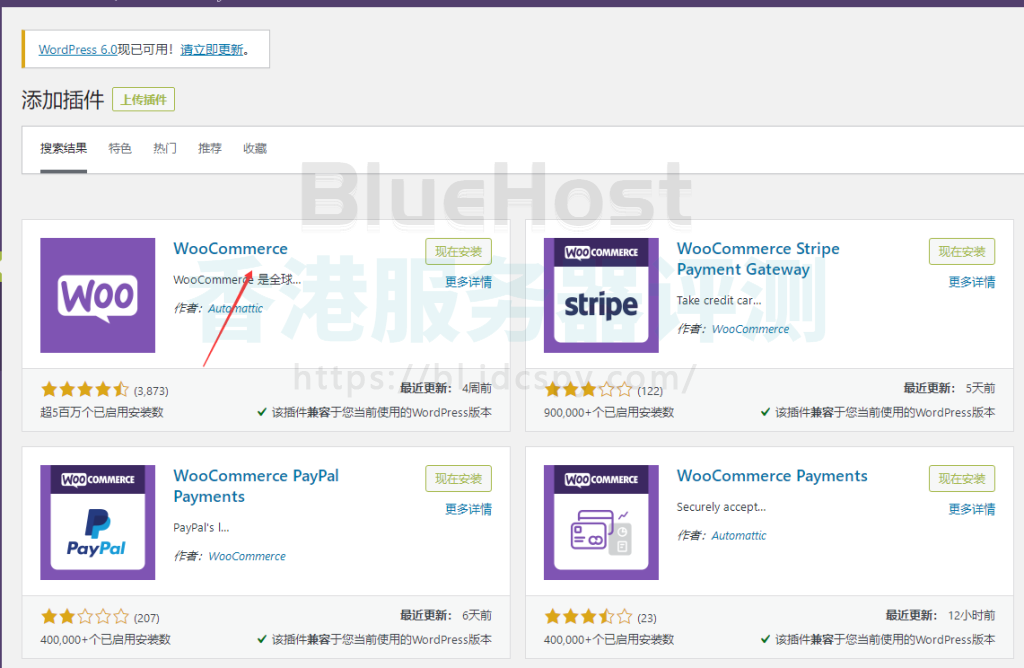Open the WordPress 6.0 link in the update notice
Viewport: 1024px width, 668px height.
(x=78, y=50)
